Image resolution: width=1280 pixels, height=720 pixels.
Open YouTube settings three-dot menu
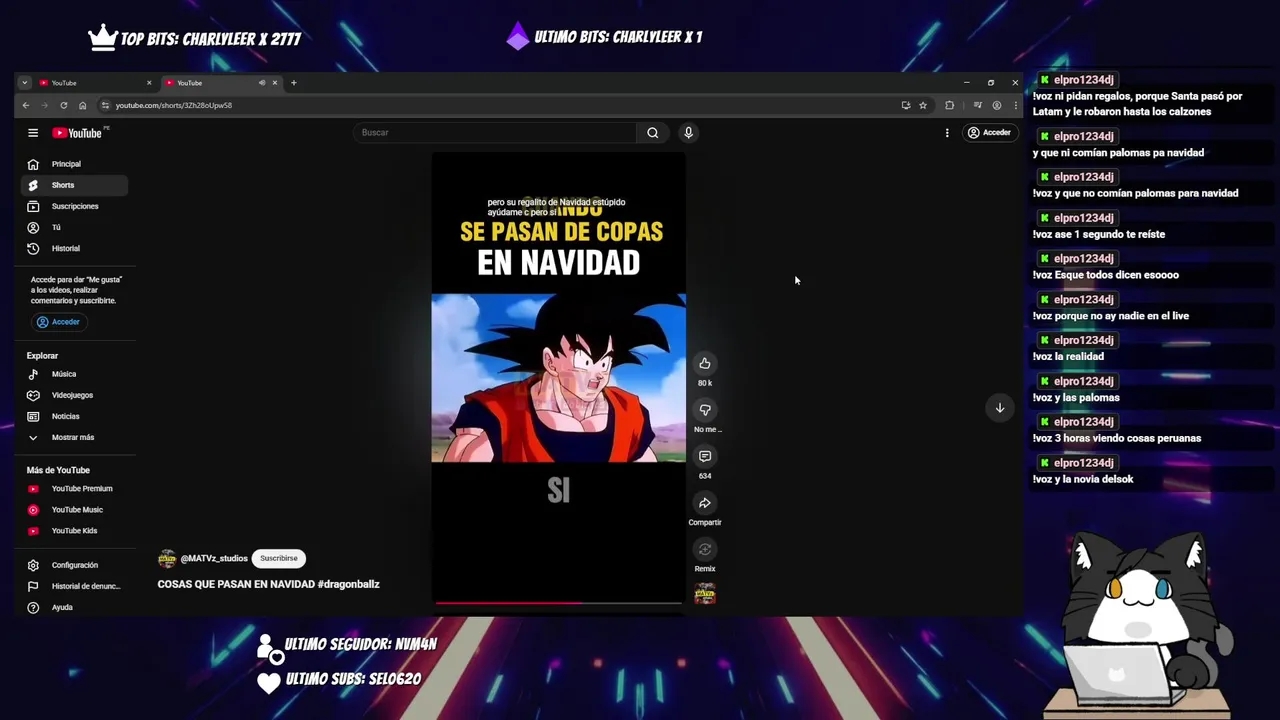(x=947, y=132)
